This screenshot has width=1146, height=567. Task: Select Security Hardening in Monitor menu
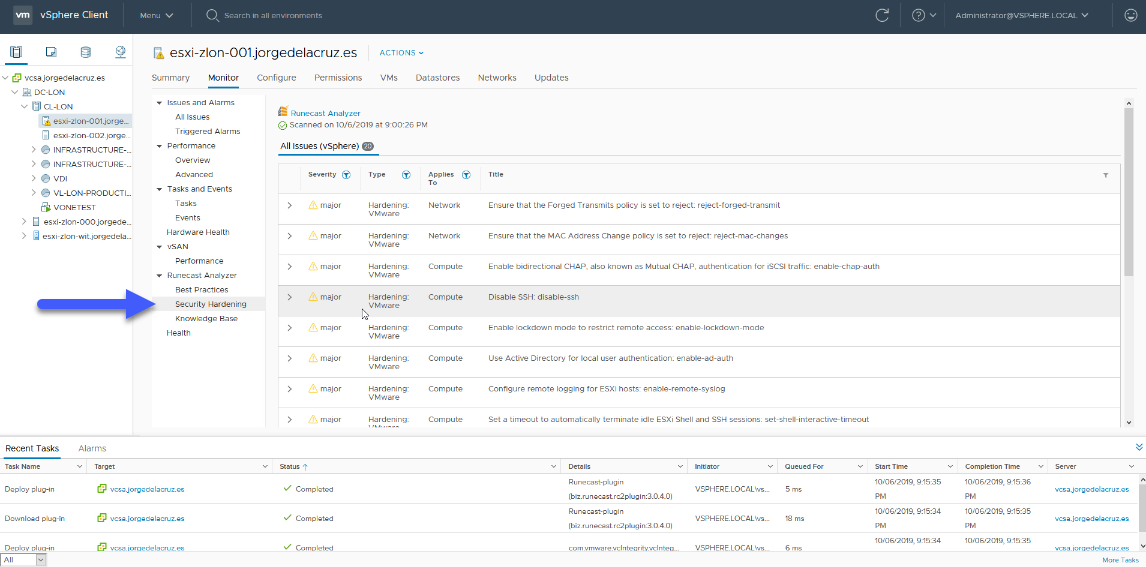(x=210, y=304)
